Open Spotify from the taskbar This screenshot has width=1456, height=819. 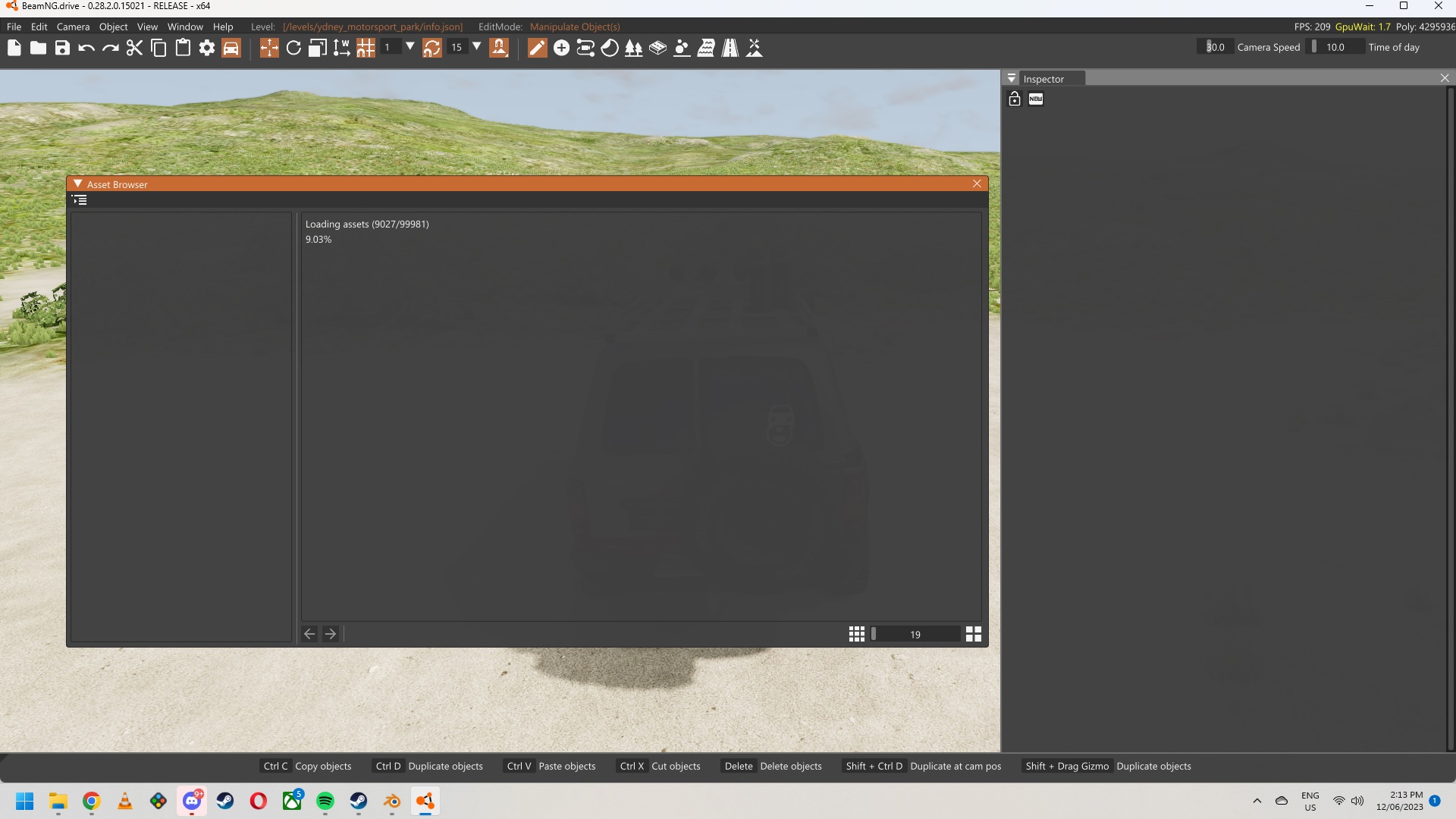point(325,801)
